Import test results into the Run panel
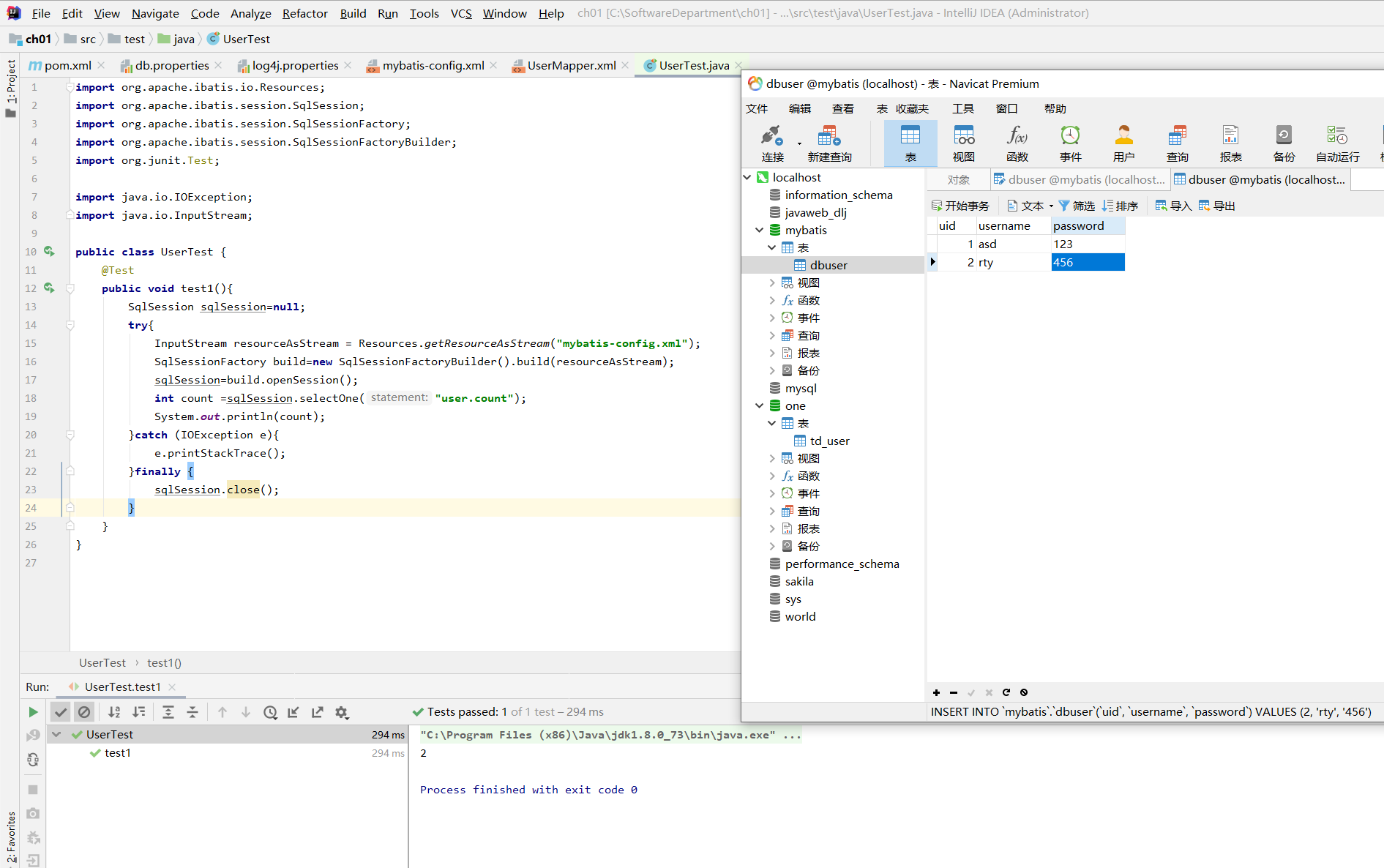 pos(293,712)
